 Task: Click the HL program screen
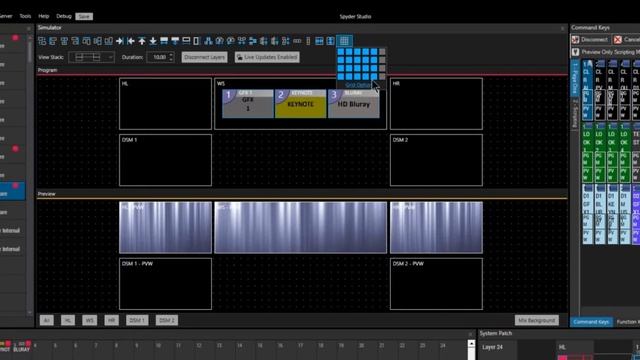coord(165,104)
